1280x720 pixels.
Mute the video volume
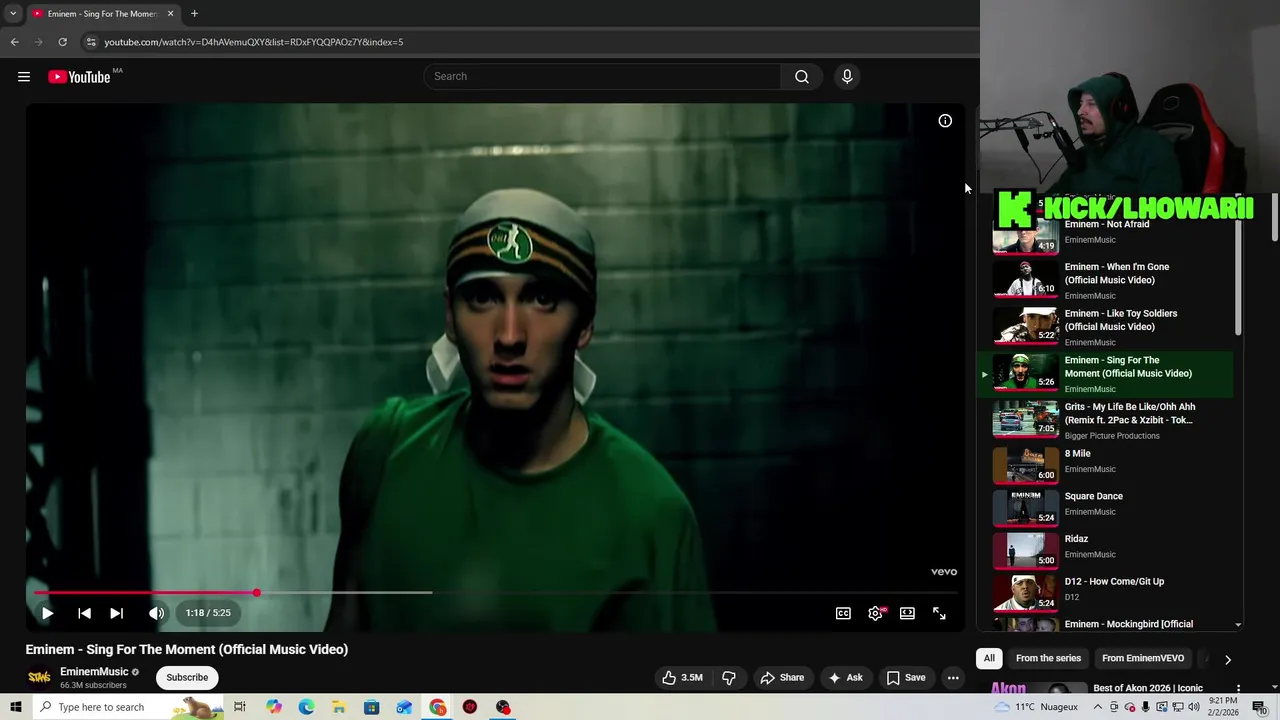[x=156, y=613]
